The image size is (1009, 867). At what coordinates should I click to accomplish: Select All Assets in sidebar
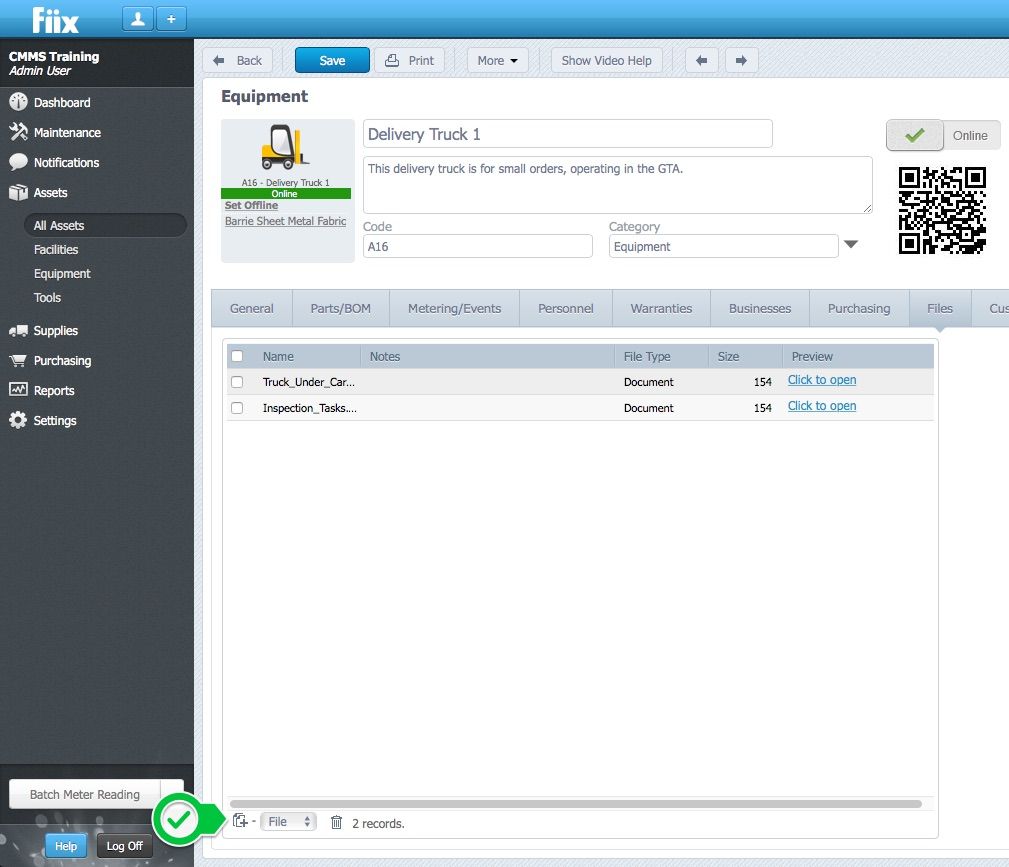point(105,225)
